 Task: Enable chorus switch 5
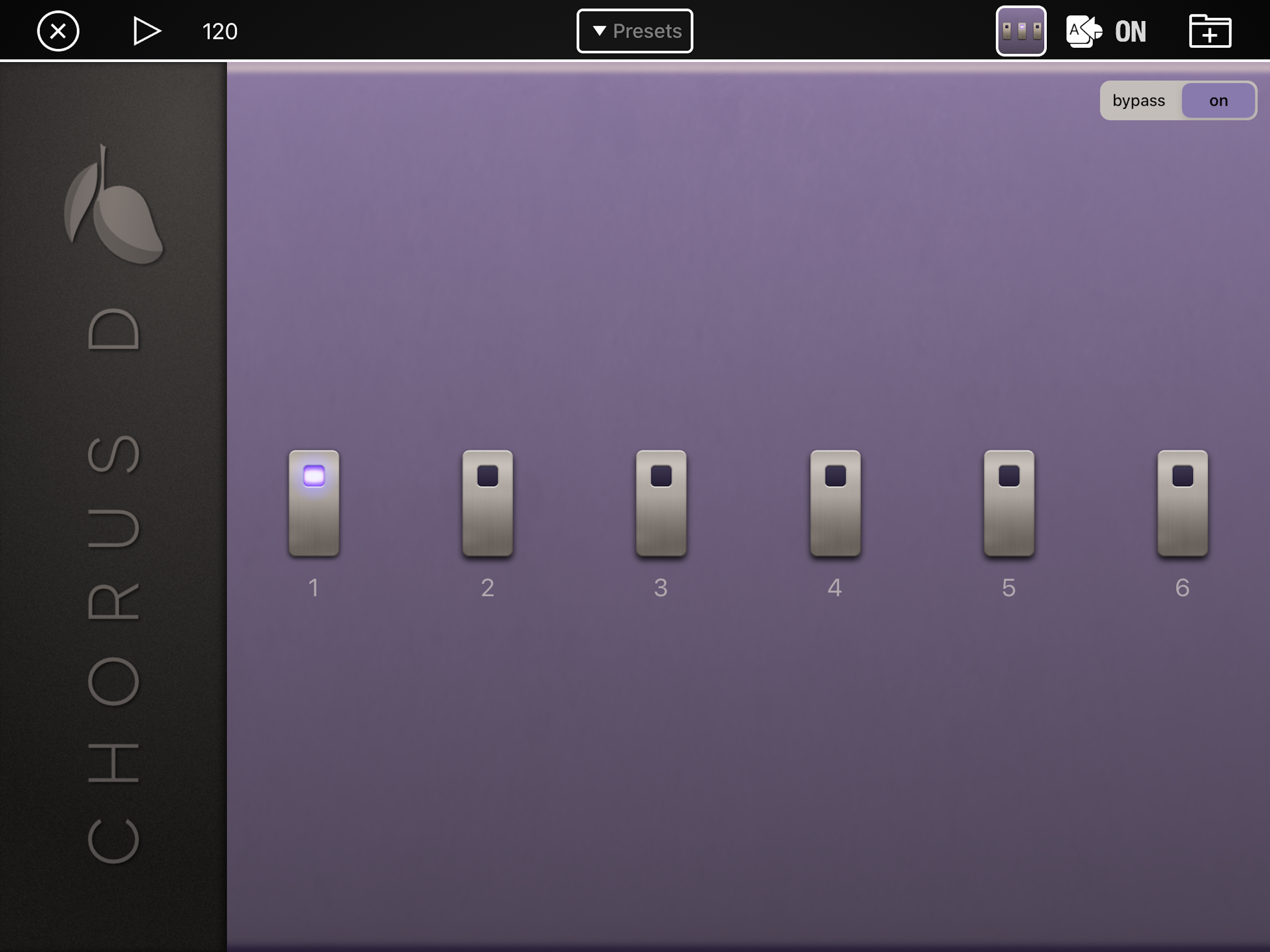click(1009, 503)
